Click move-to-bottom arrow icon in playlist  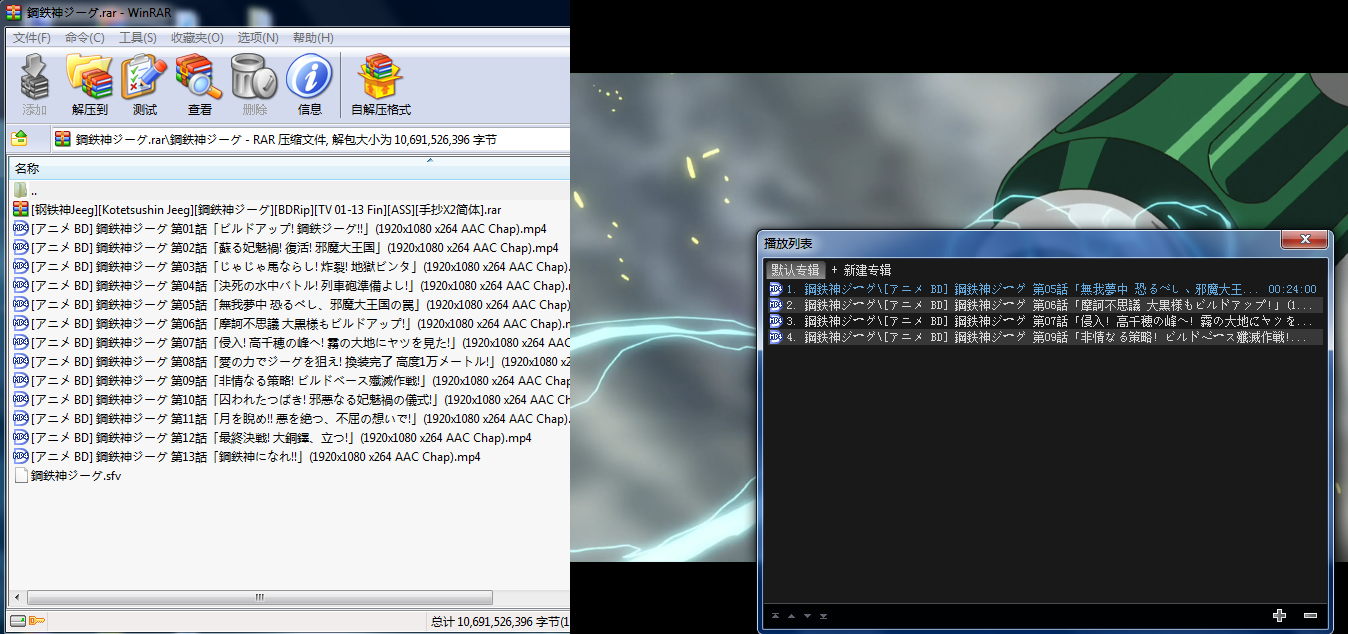pos(823,616)
